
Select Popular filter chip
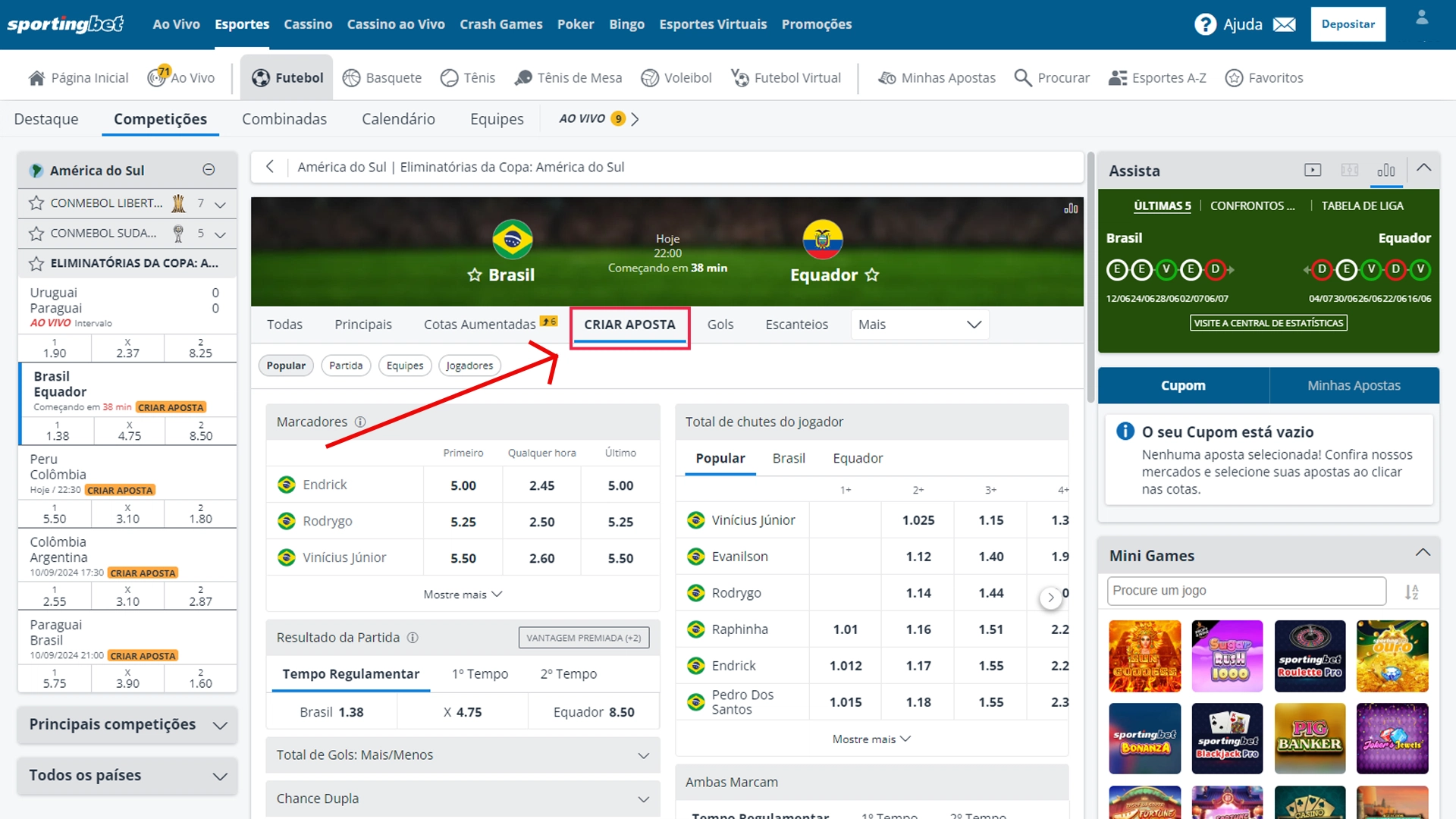pyautogui.click(x=286, y=366)
